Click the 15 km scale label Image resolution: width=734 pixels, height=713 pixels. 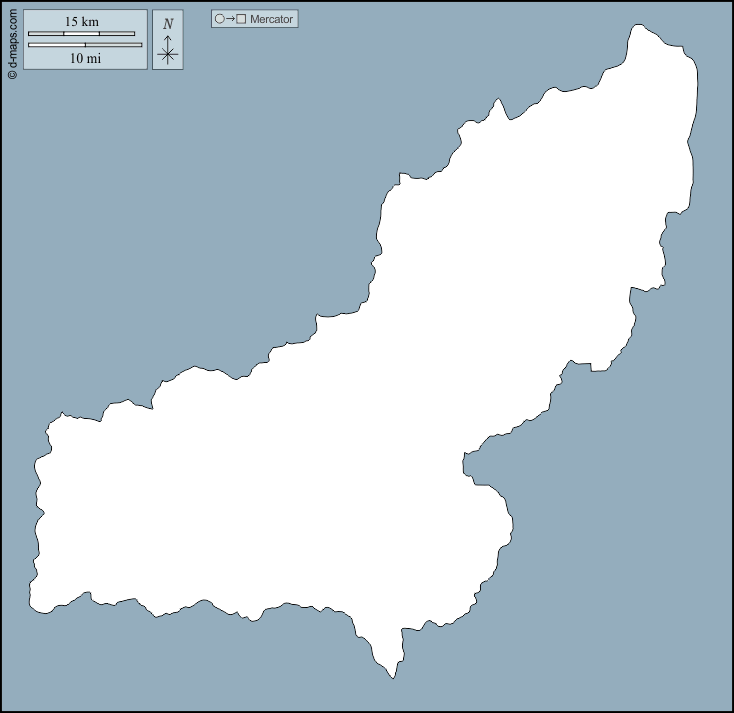82,22
